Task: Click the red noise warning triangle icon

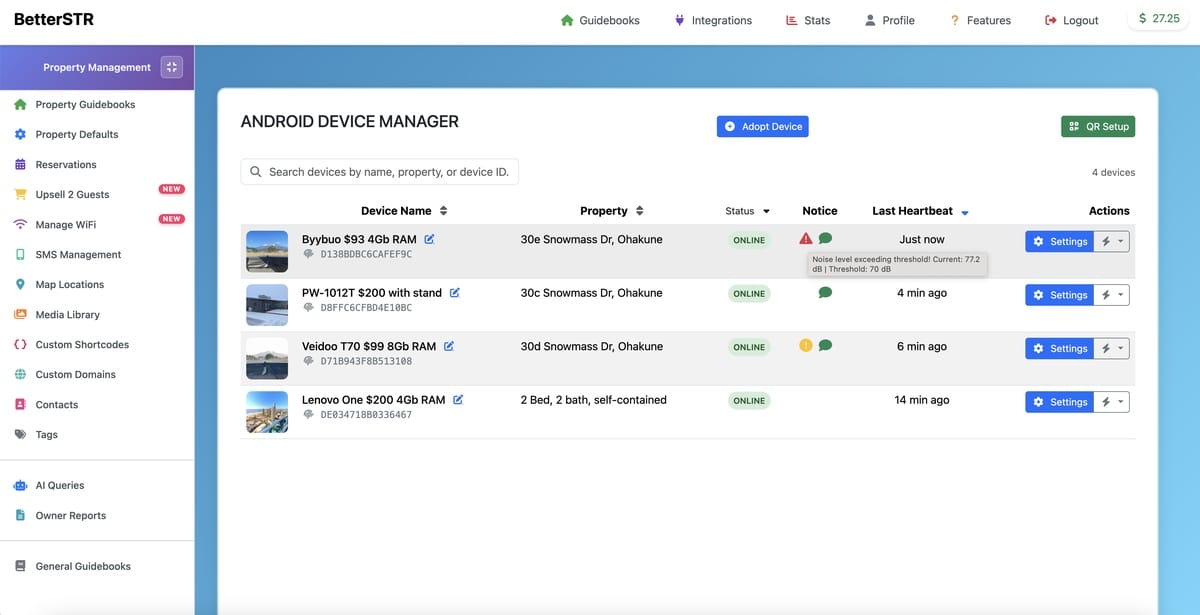Action: (x=806, y=239)
